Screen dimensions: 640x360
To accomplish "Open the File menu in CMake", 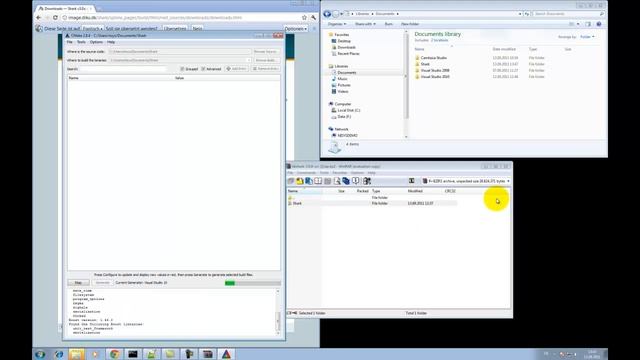I will pyautogui.click(x=70, y=42).
